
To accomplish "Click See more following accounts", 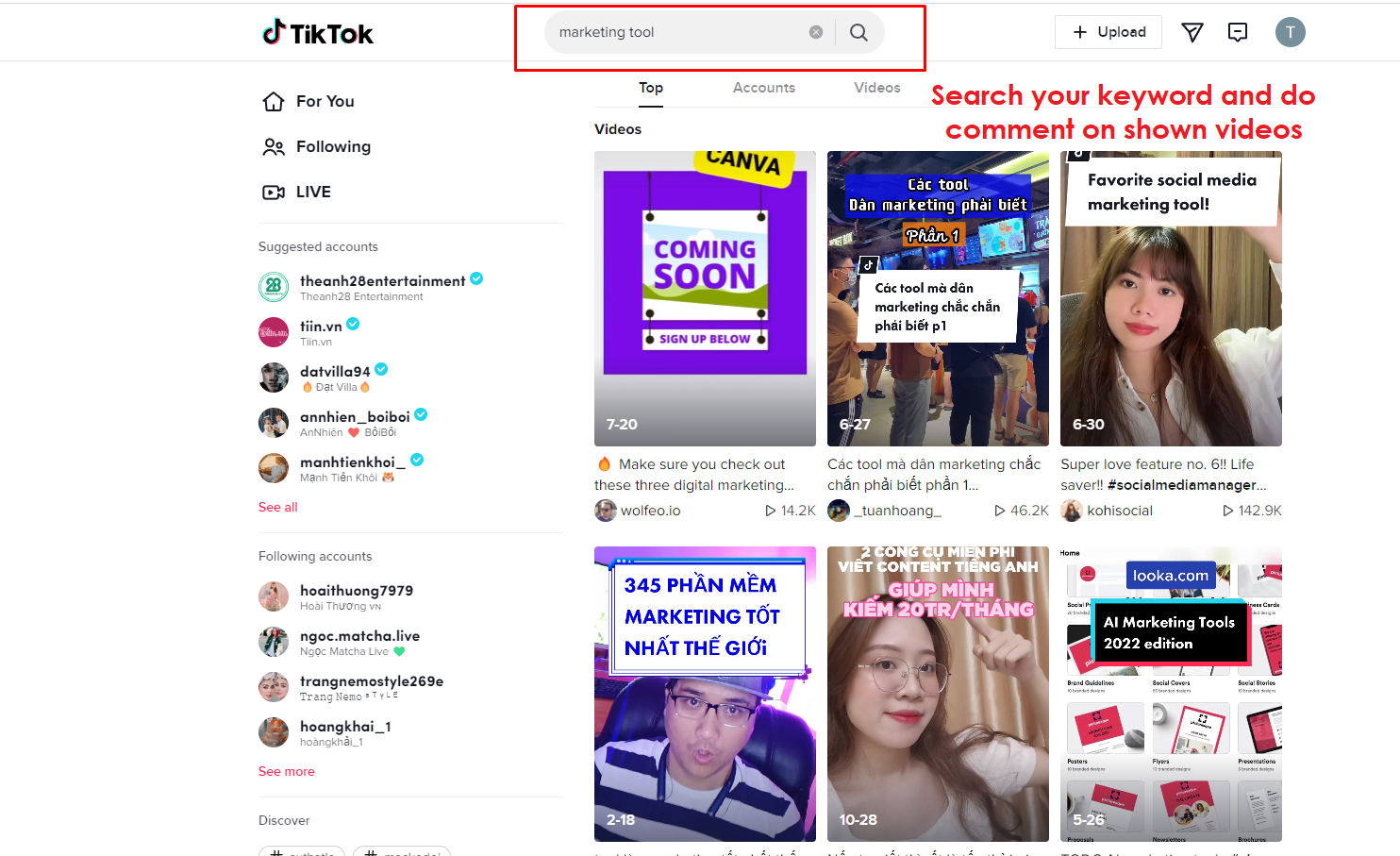I will tap(287, 771).
